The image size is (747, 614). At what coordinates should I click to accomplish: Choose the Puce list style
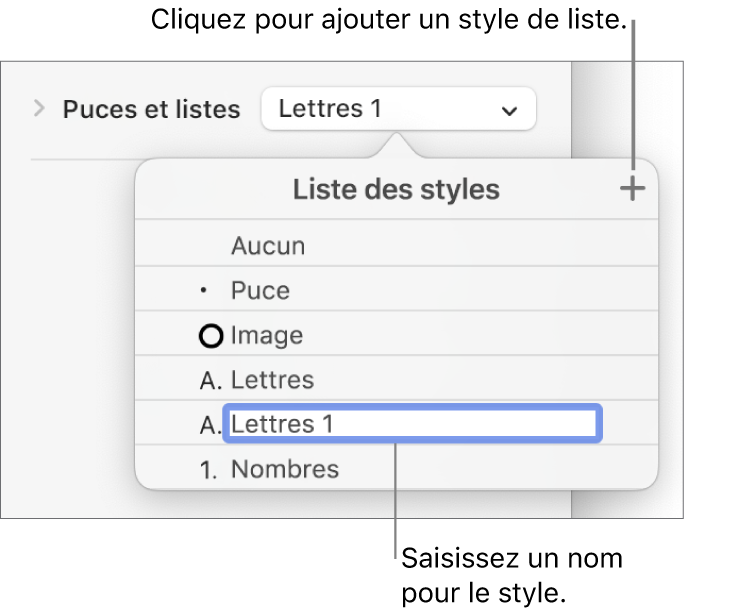pos(260,291)
